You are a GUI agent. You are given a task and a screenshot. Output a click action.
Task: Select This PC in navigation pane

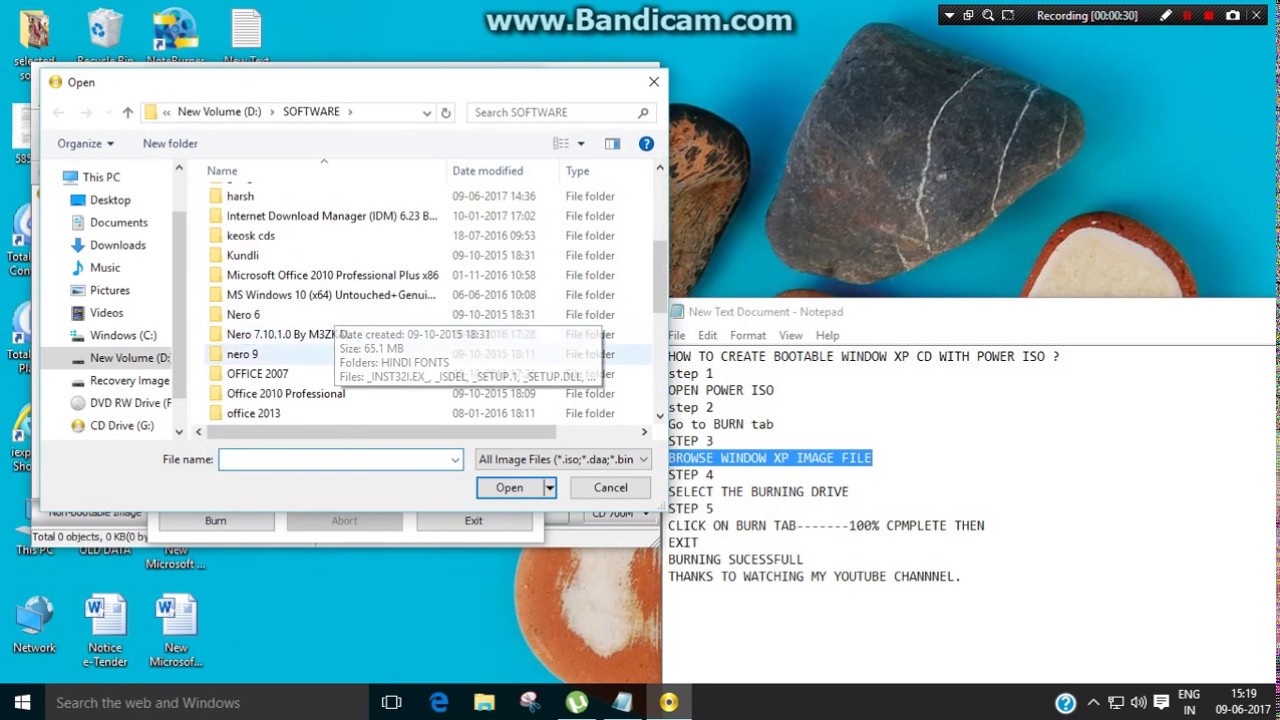click(x=101, y=177)
